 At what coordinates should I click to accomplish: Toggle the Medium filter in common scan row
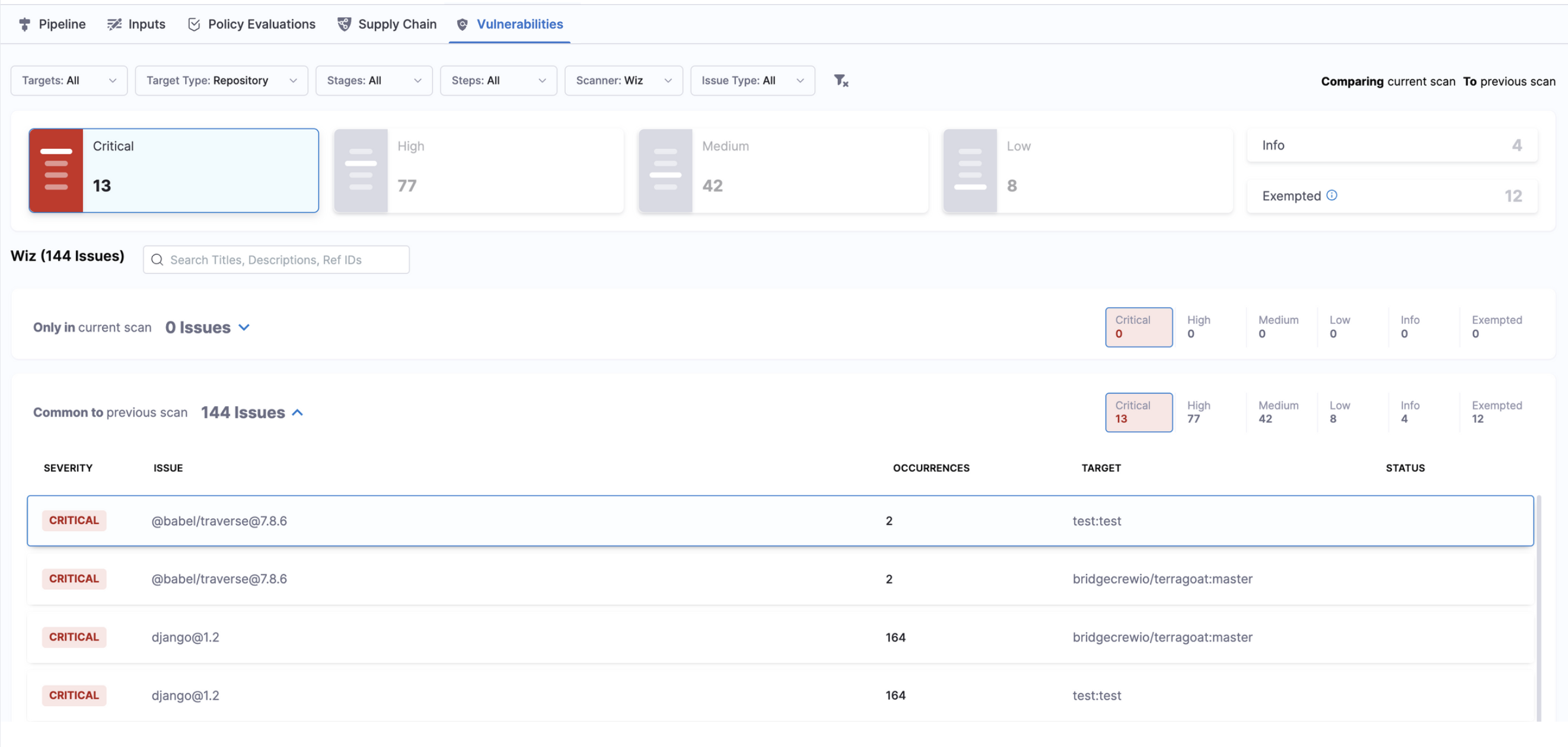tap(1277, 412)
